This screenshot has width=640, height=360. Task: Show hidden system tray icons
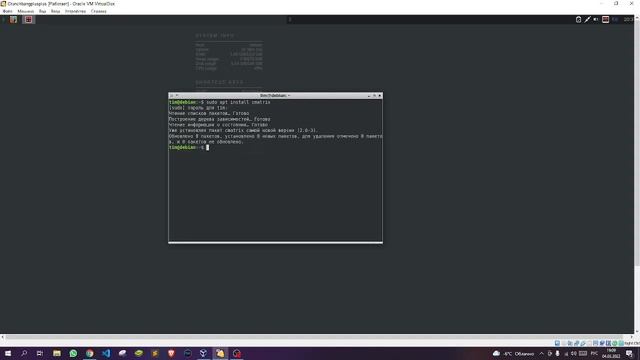pyautogui.click(x=542, y=353)
